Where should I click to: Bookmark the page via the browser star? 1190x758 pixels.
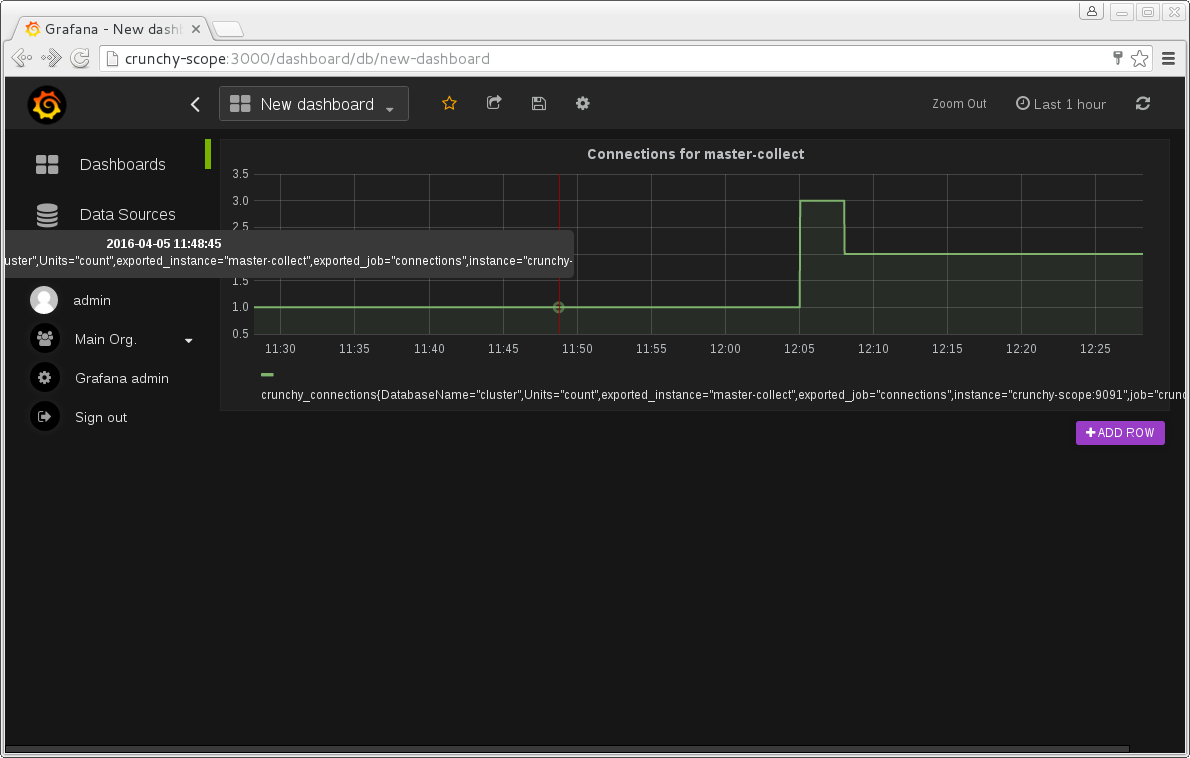pos(1139,58)
